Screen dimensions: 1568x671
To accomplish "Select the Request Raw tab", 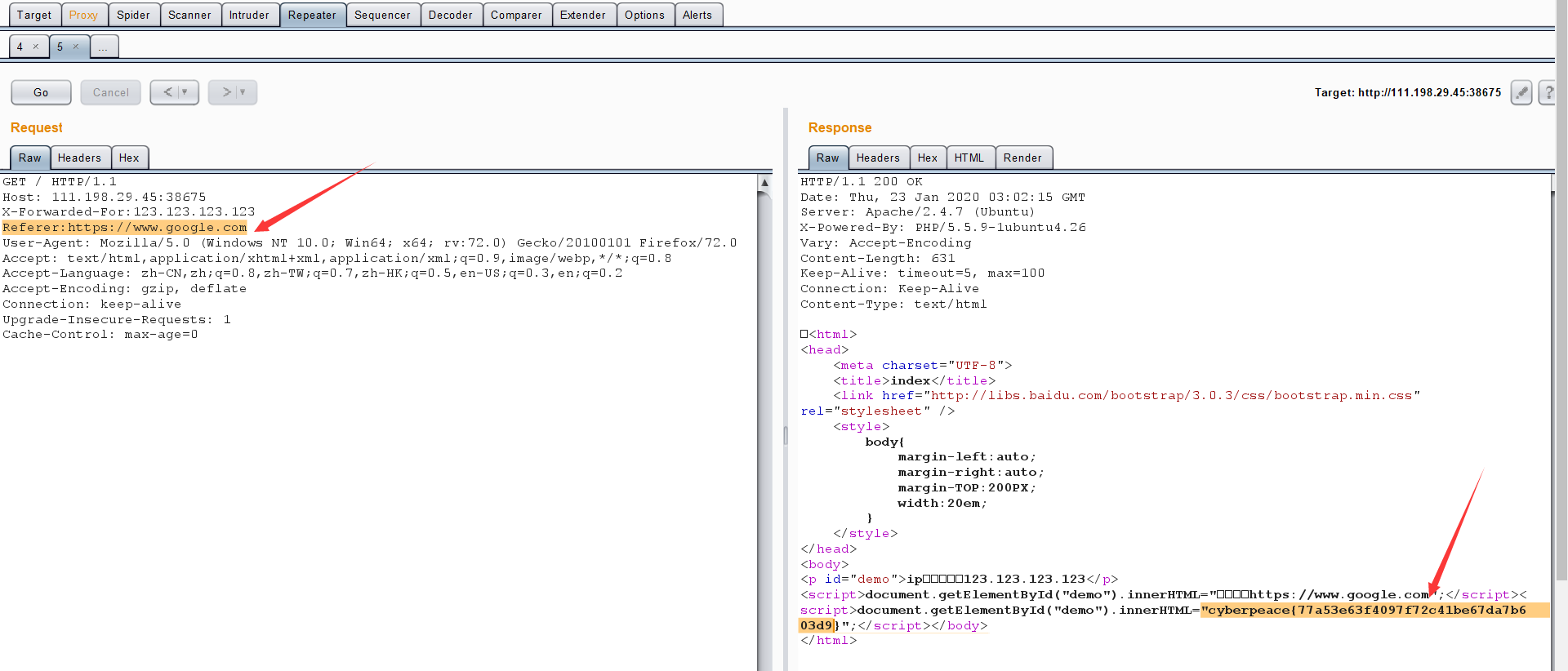I will (x=30, y=158).
